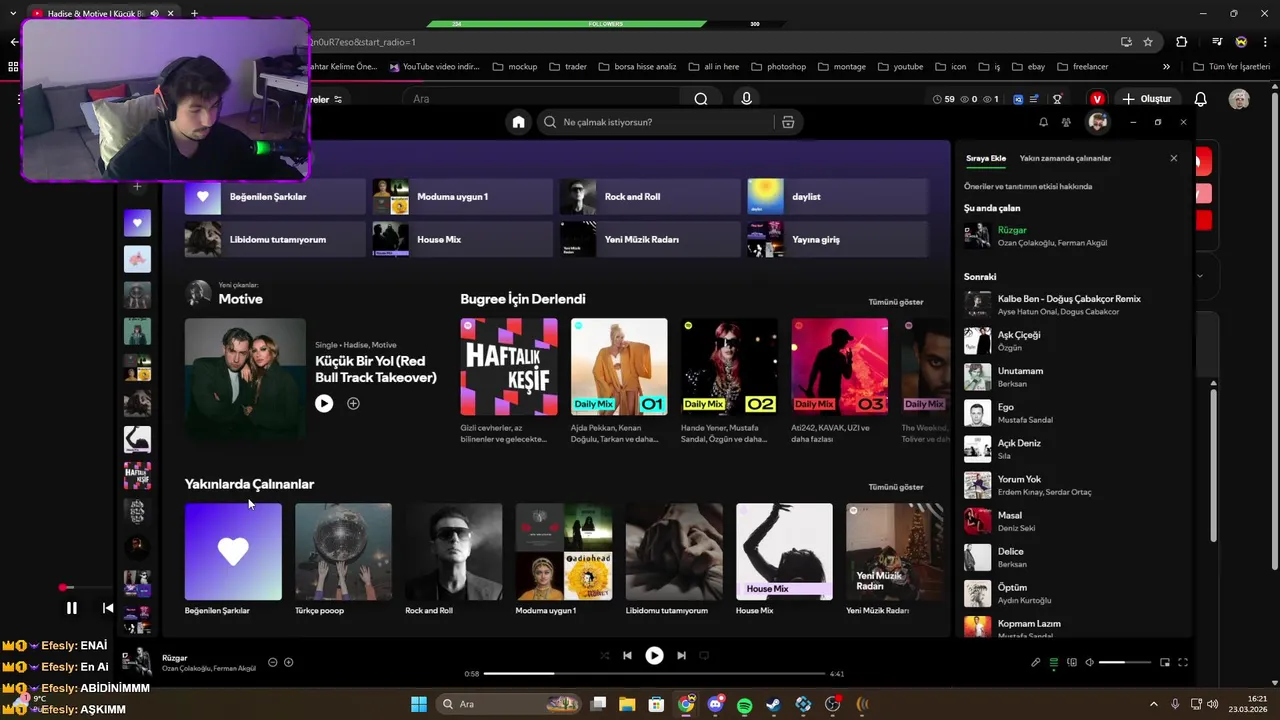Open Haftalık Keşif playlist cover
Image resolution: width=1280 pixels, height=720 pixels.
[x=509, y=367]
